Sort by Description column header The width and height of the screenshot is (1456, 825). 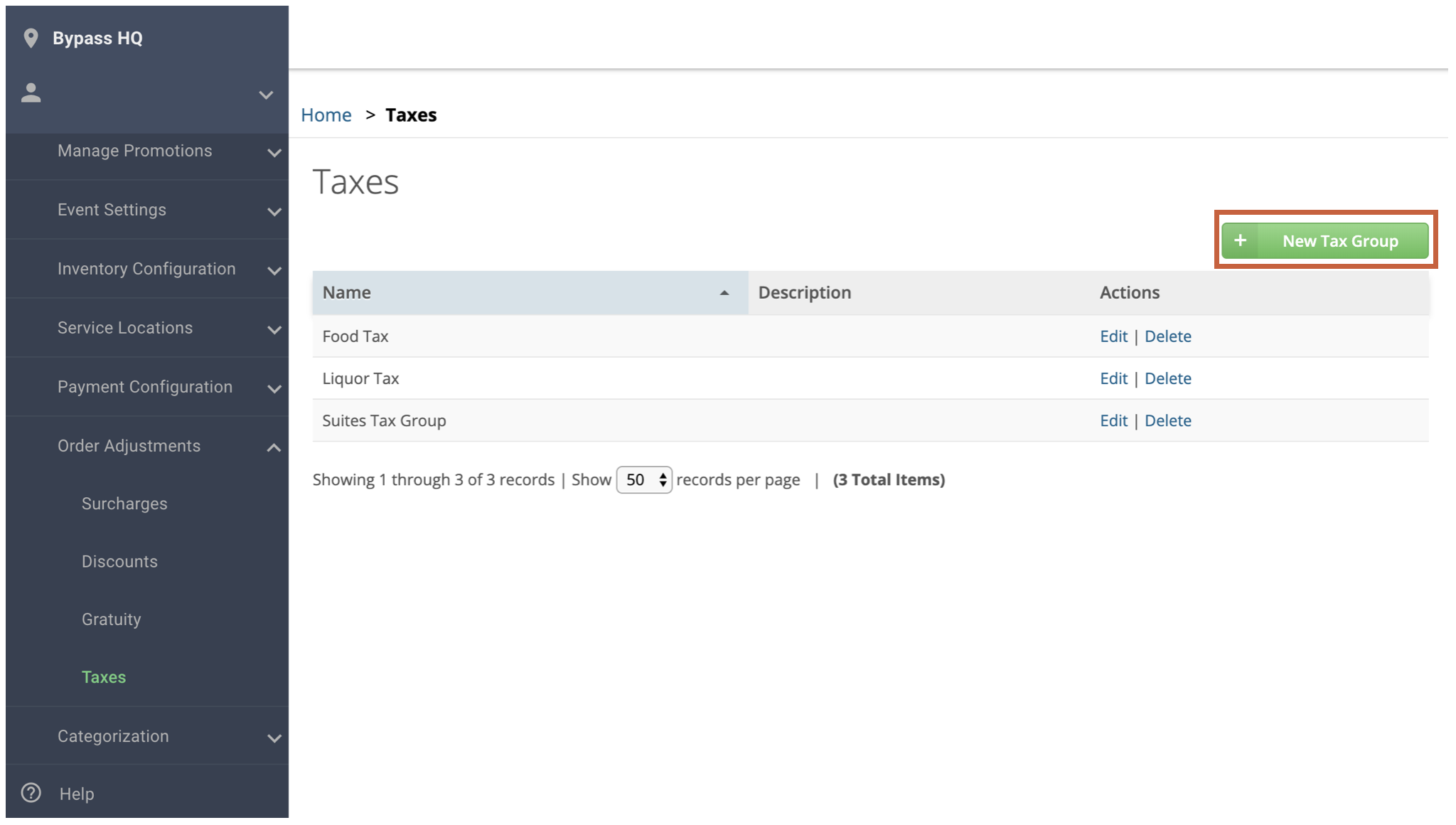pyautogui.click(x=919, y=292)
